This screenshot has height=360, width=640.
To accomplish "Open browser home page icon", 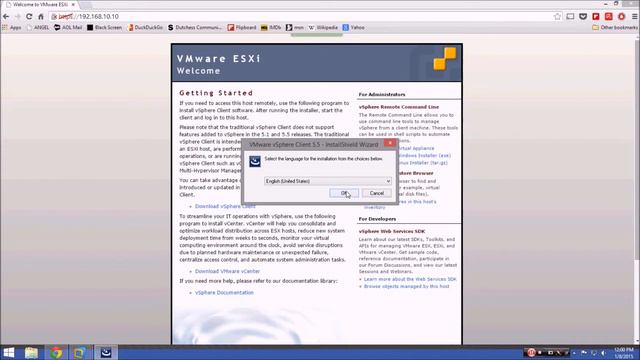I will click(x=41, y=17).
